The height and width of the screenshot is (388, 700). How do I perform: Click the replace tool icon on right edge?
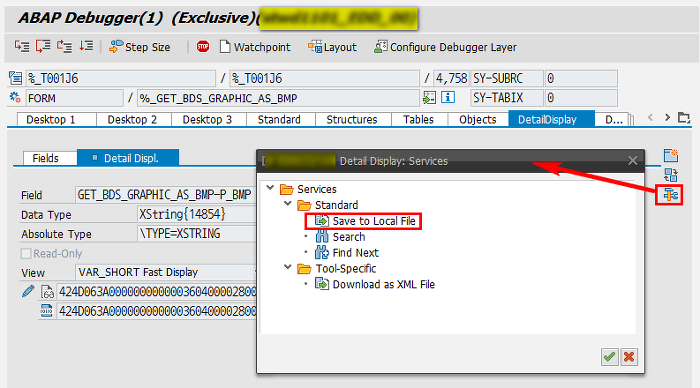click(671, 175)
